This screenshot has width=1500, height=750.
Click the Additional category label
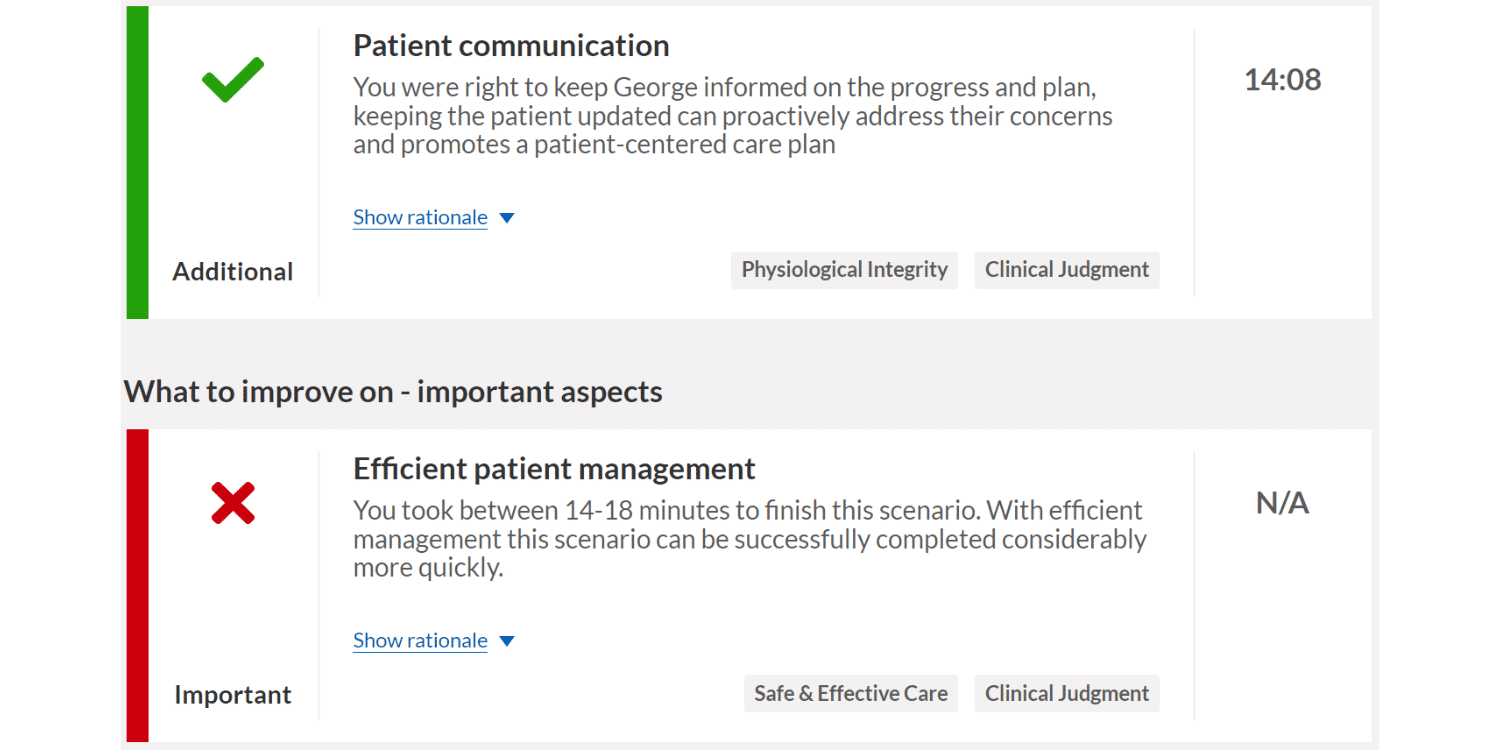[x=233, y=272]
